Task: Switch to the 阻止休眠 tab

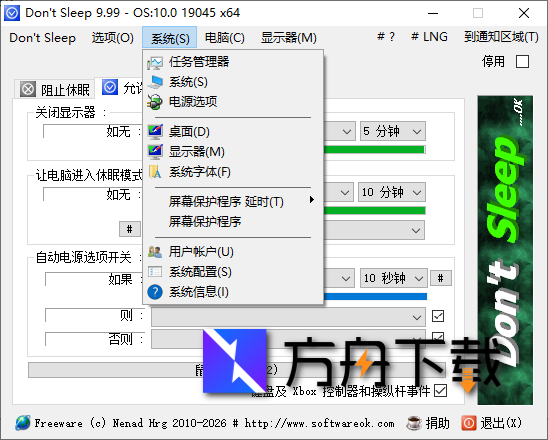Action: [x=55, y=89]
